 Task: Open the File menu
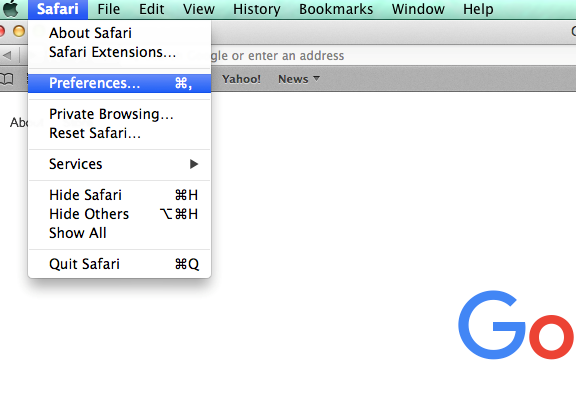(x=108, y=9)
